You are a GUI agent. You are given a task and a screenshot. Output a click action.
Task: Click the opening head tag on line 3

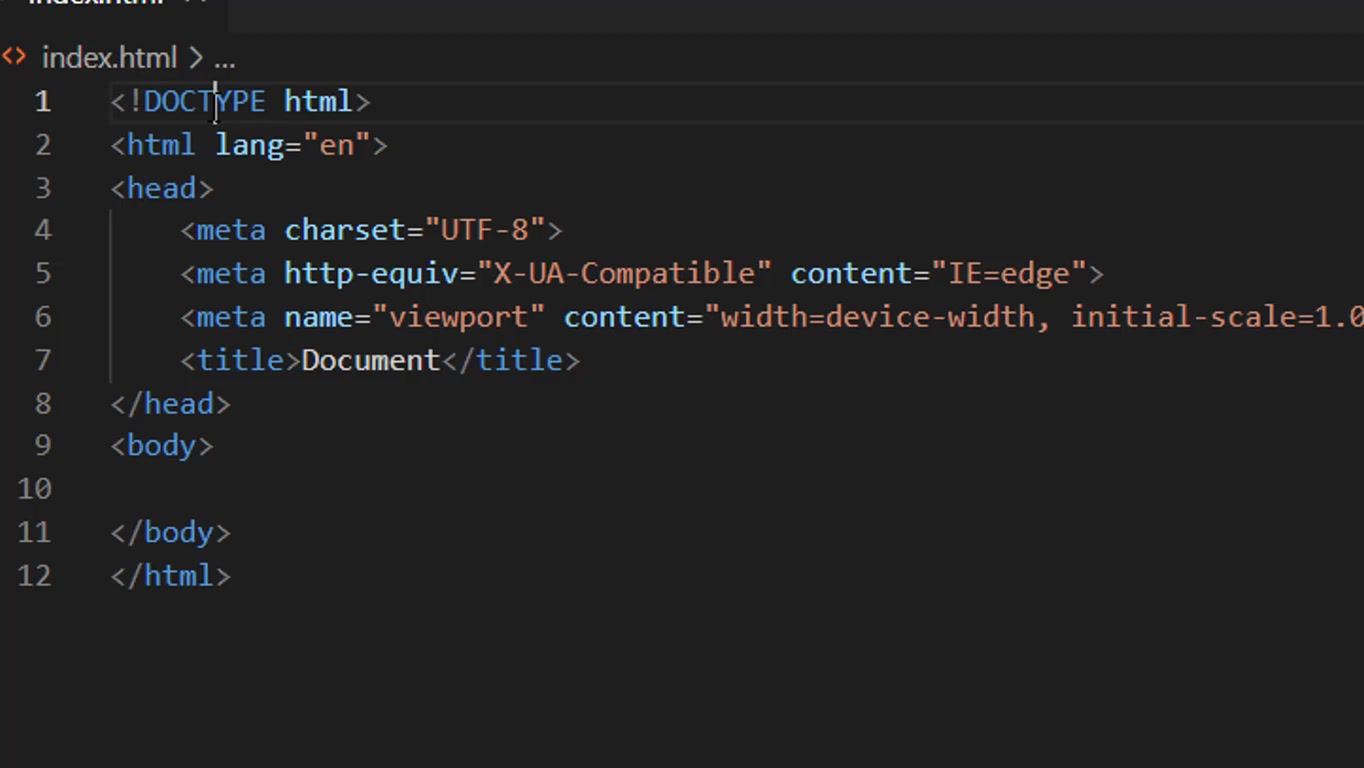[161, 188]
